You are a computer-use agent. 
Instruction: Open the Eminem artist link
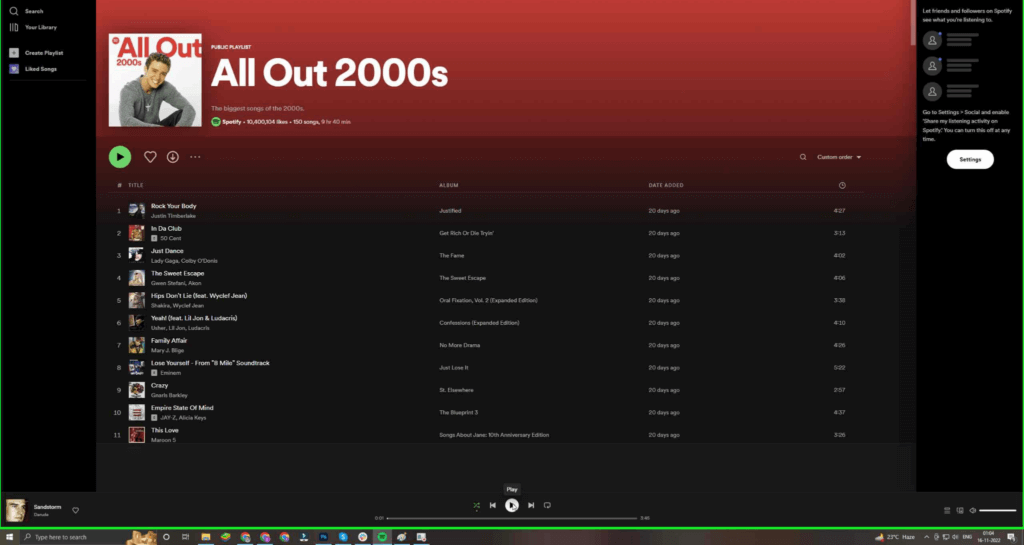[170, 373]
